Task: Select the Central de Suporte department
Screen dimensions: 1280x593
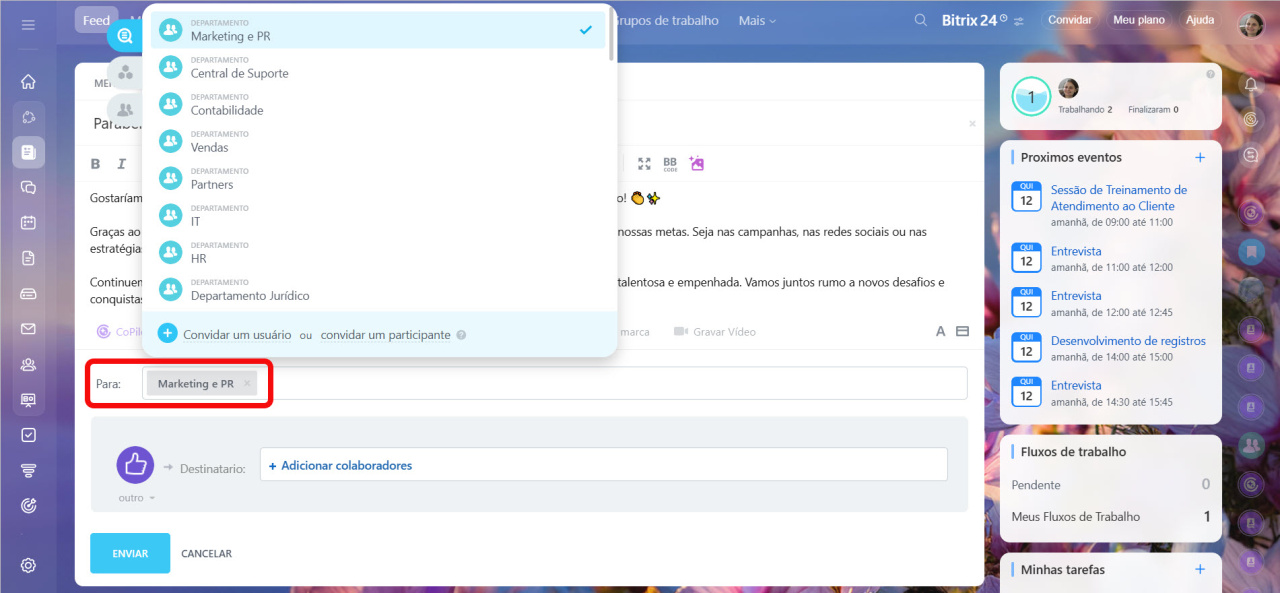Action: pyautogui.click(x=378, y=67)
